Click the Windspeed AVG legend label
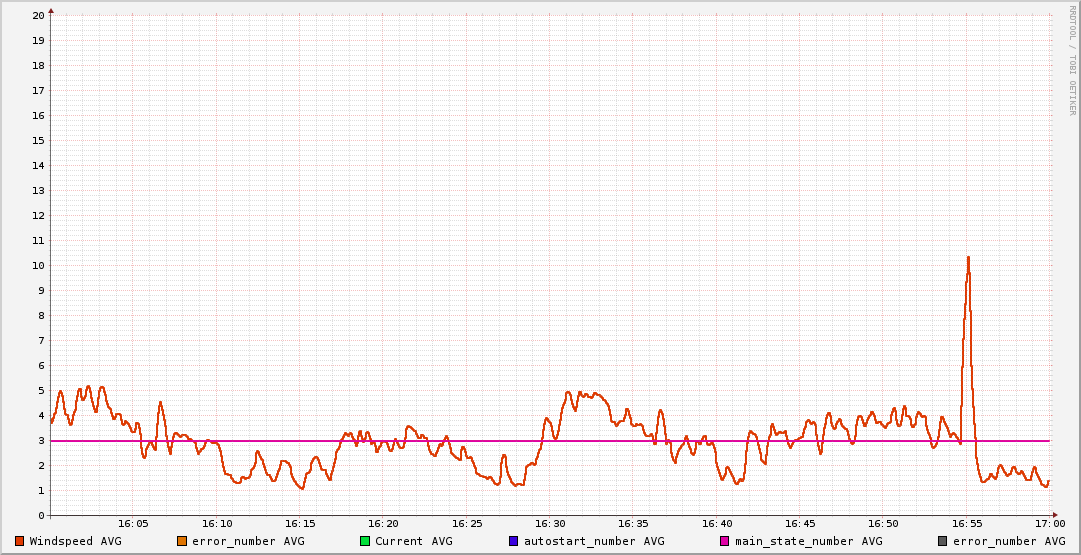Image resolution: width=1081 pixels, height=555 pixels. pyautogui.click(x=75, y=541)
